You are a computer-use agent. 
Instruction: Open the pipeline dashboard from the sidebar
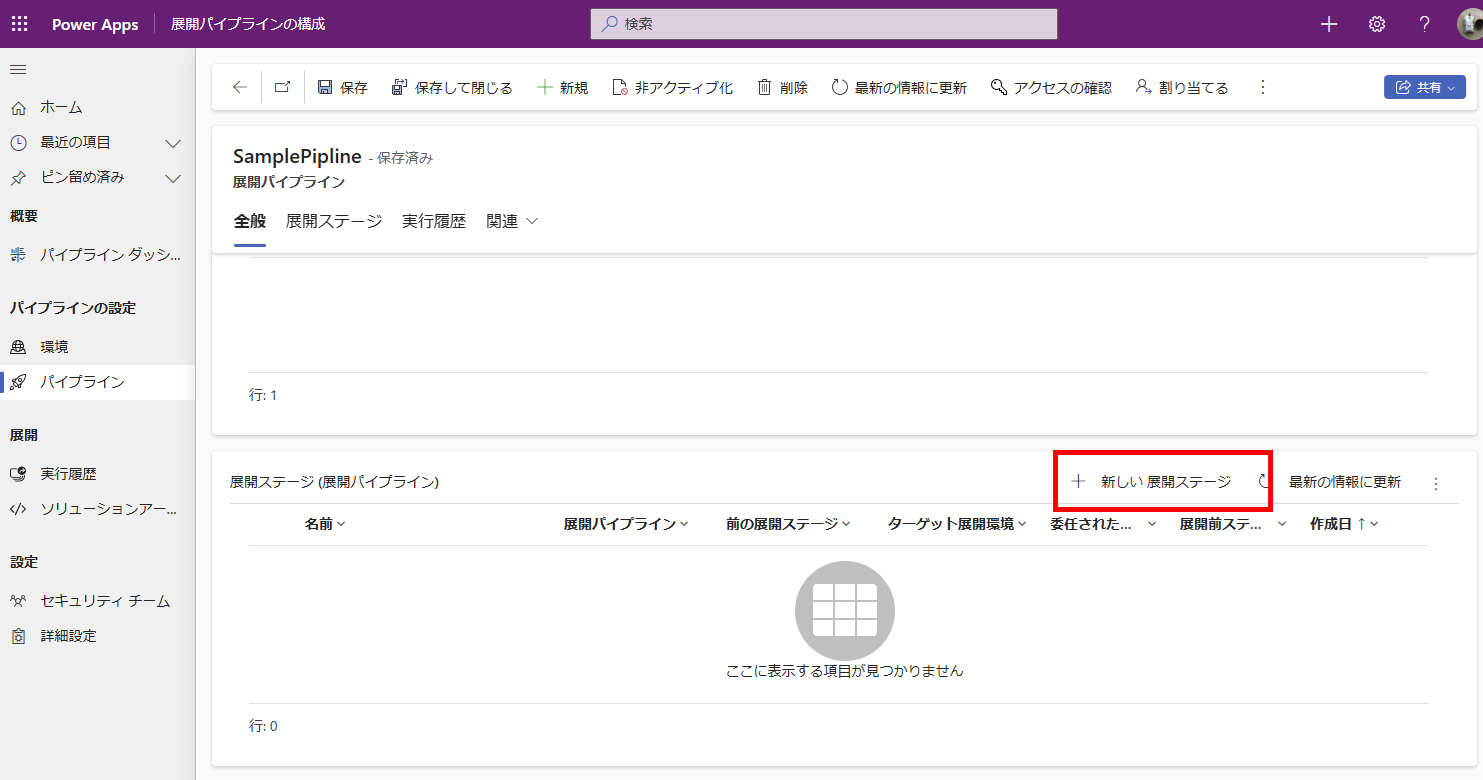[x=90, y=255]
